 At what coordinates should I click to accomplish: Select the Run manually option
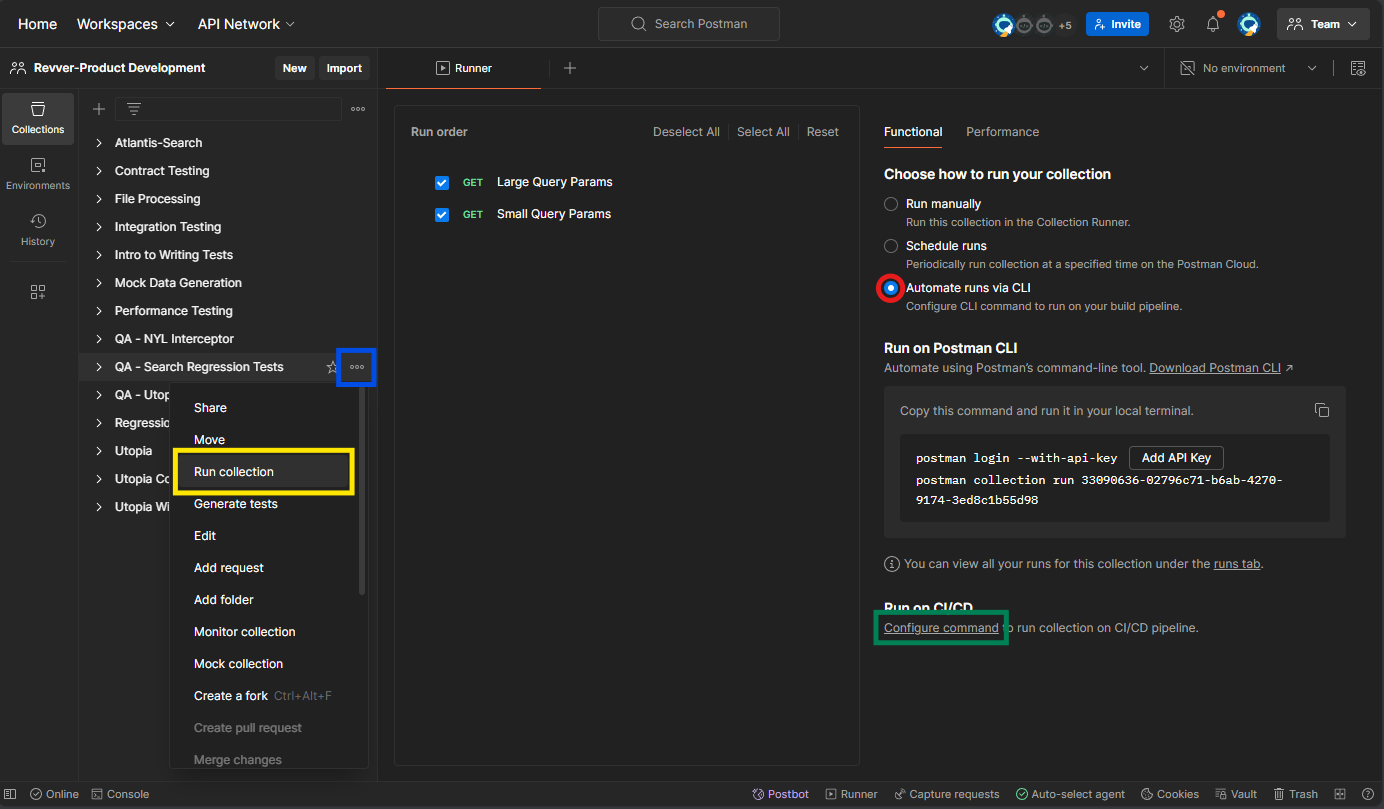point(891,204)
